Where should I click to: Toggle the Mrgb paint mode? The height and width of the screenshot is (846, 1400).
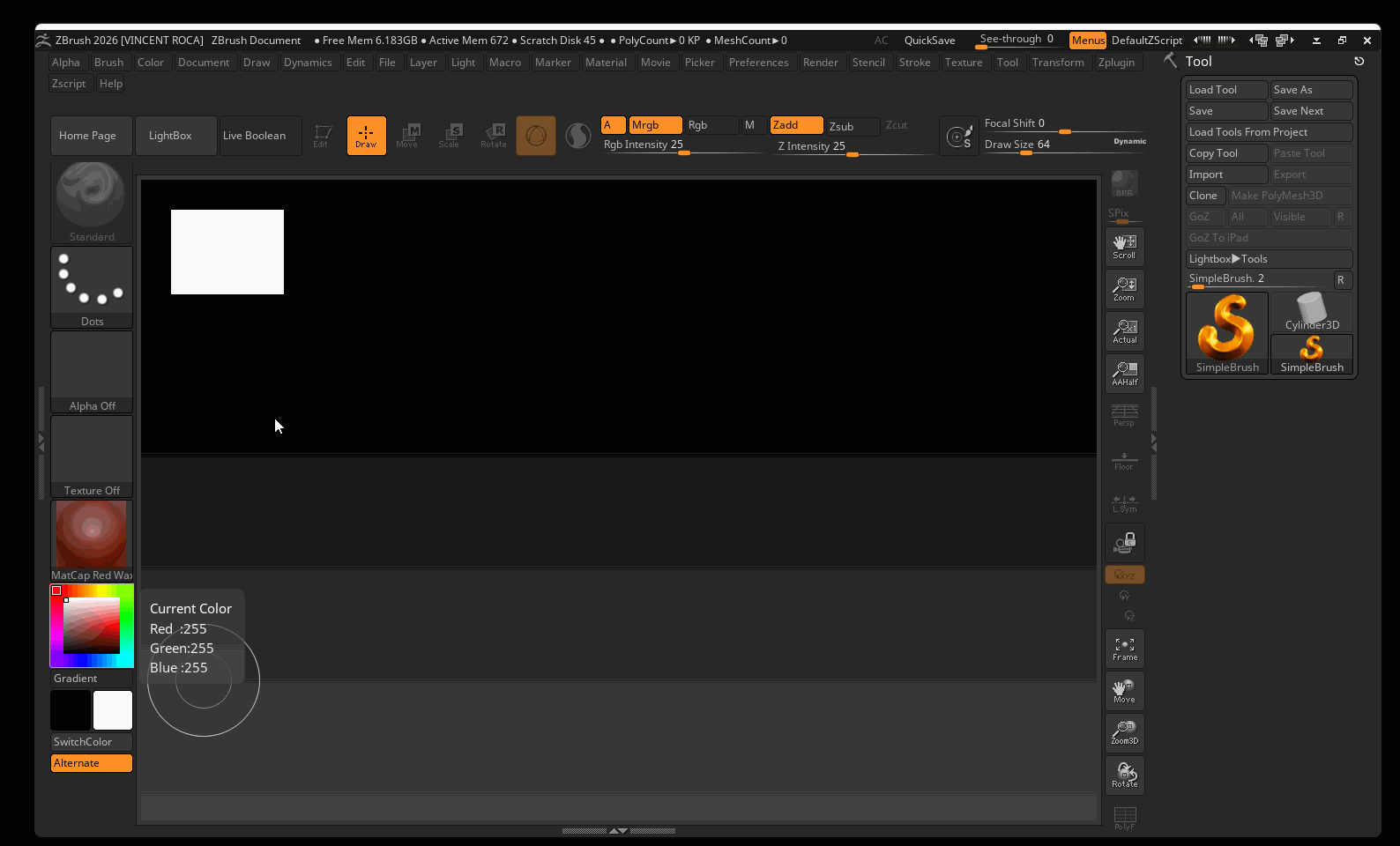click(x=655, y=125)
